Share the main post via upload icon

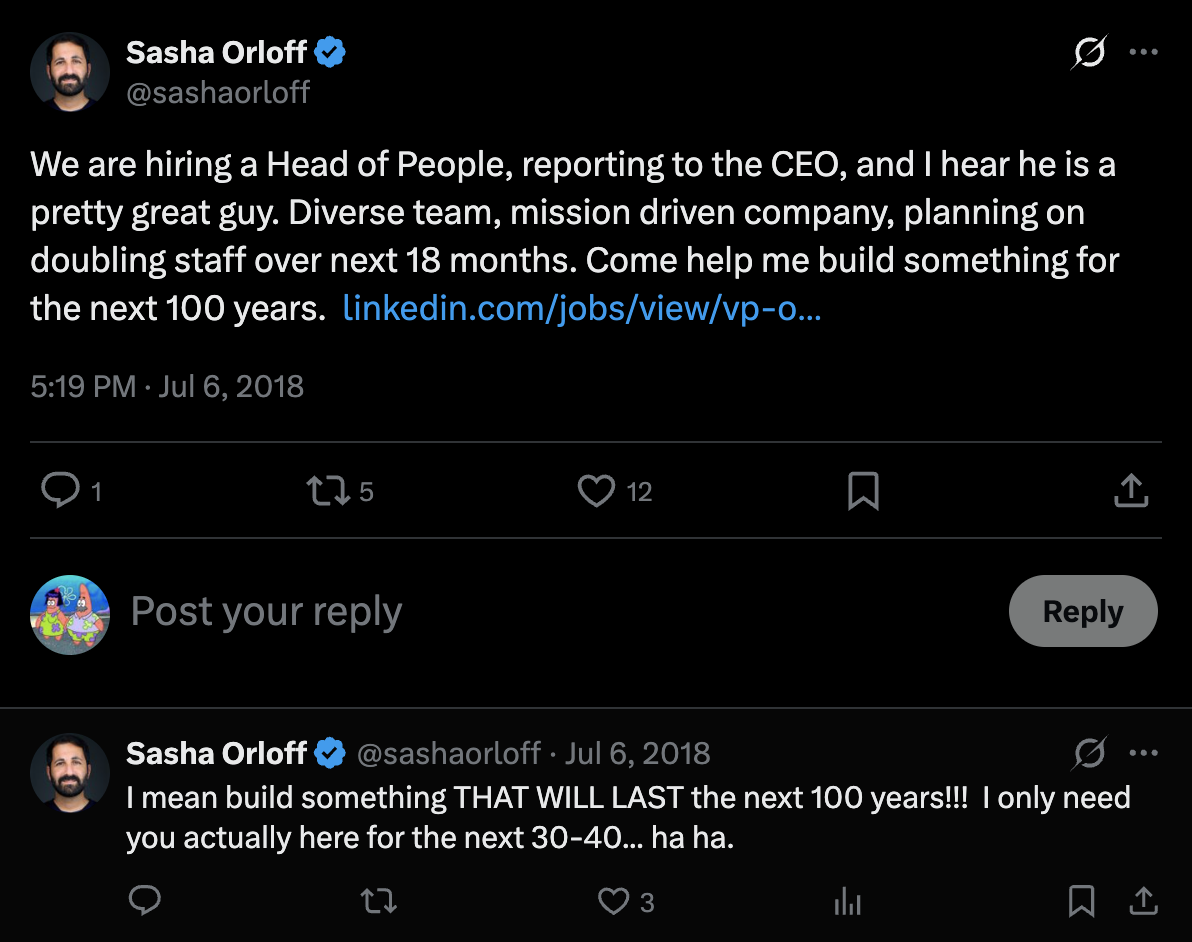tap(1131, 490)
